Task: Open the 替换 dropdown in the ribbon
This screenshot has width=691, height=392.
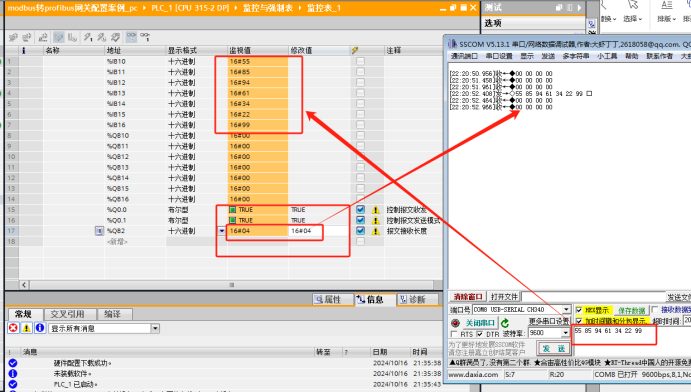Action: tap(609, 19)
